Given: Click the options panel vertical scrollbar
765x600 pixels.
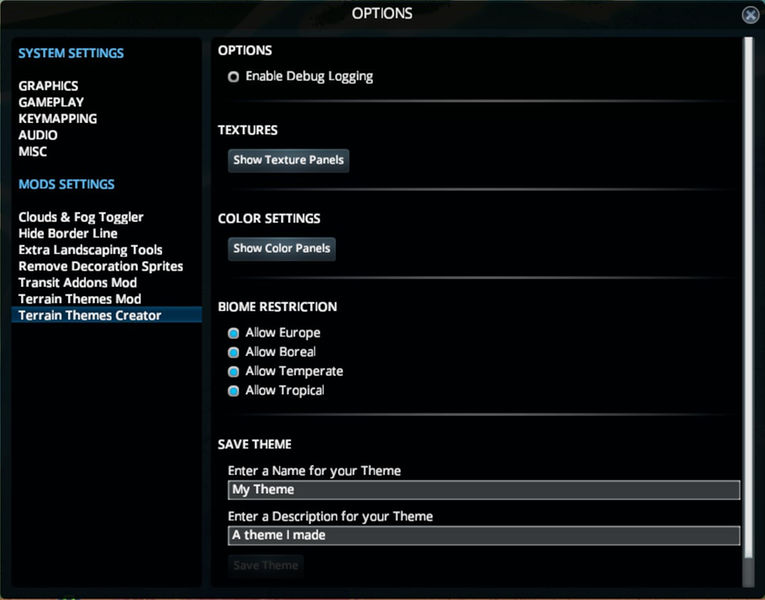Looking at the screenshot, I should (x=747, y=300).
